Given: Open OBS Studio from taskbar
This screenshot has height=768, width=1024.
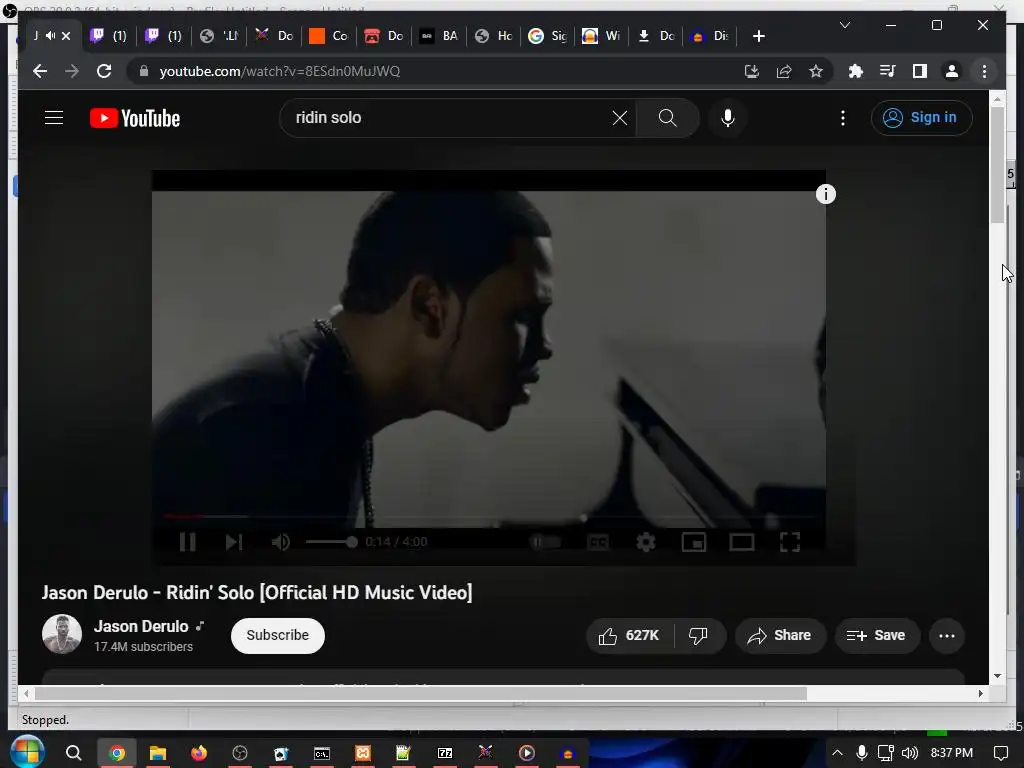Looking at the screenshot, I should pos(240,753).
